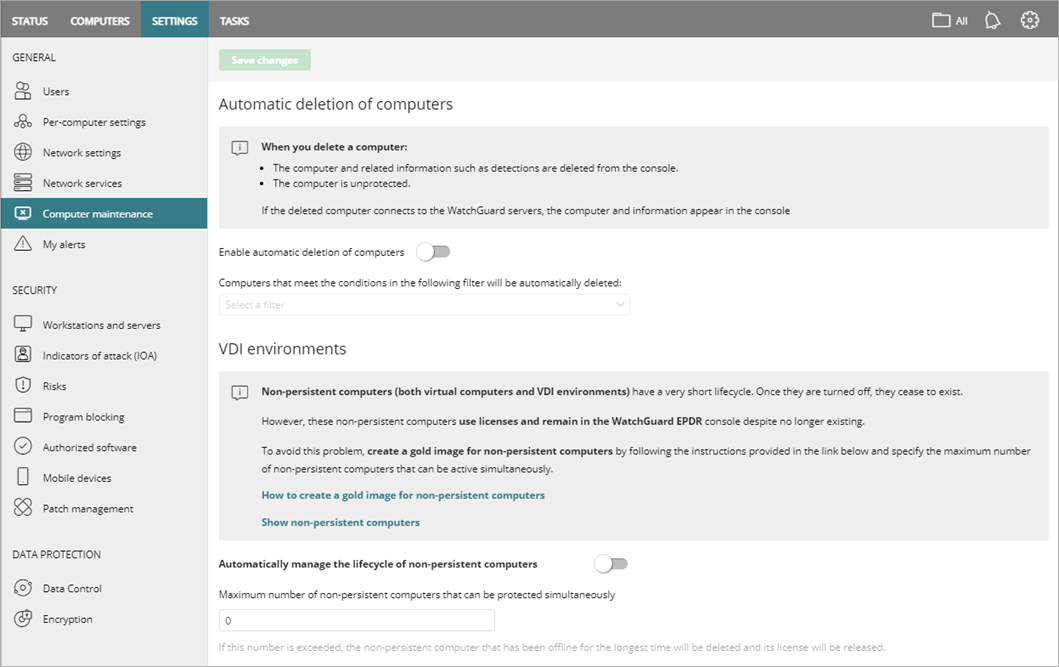Open the Select a filter dropdown
The width and height of the screenshot is (1059, 667).
point(424,304)
